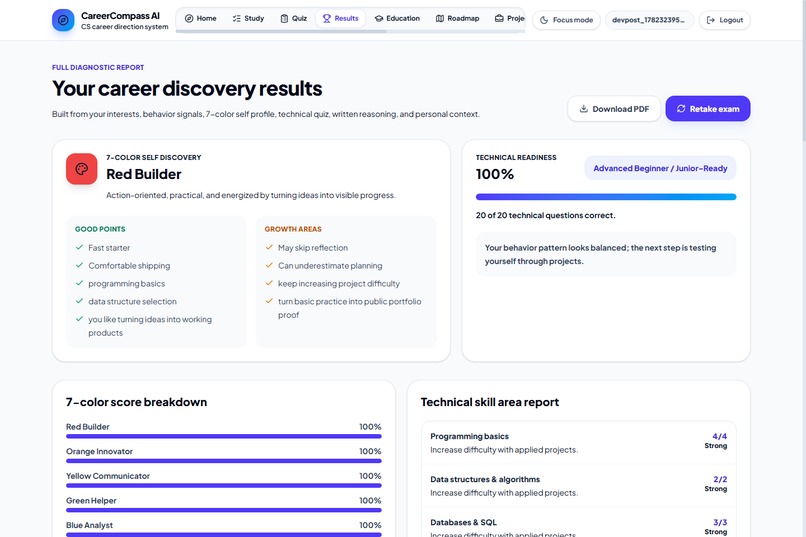806x537 pixels.
Task: Click the red palette icon for Red Builder
Action: click(82, 169)
